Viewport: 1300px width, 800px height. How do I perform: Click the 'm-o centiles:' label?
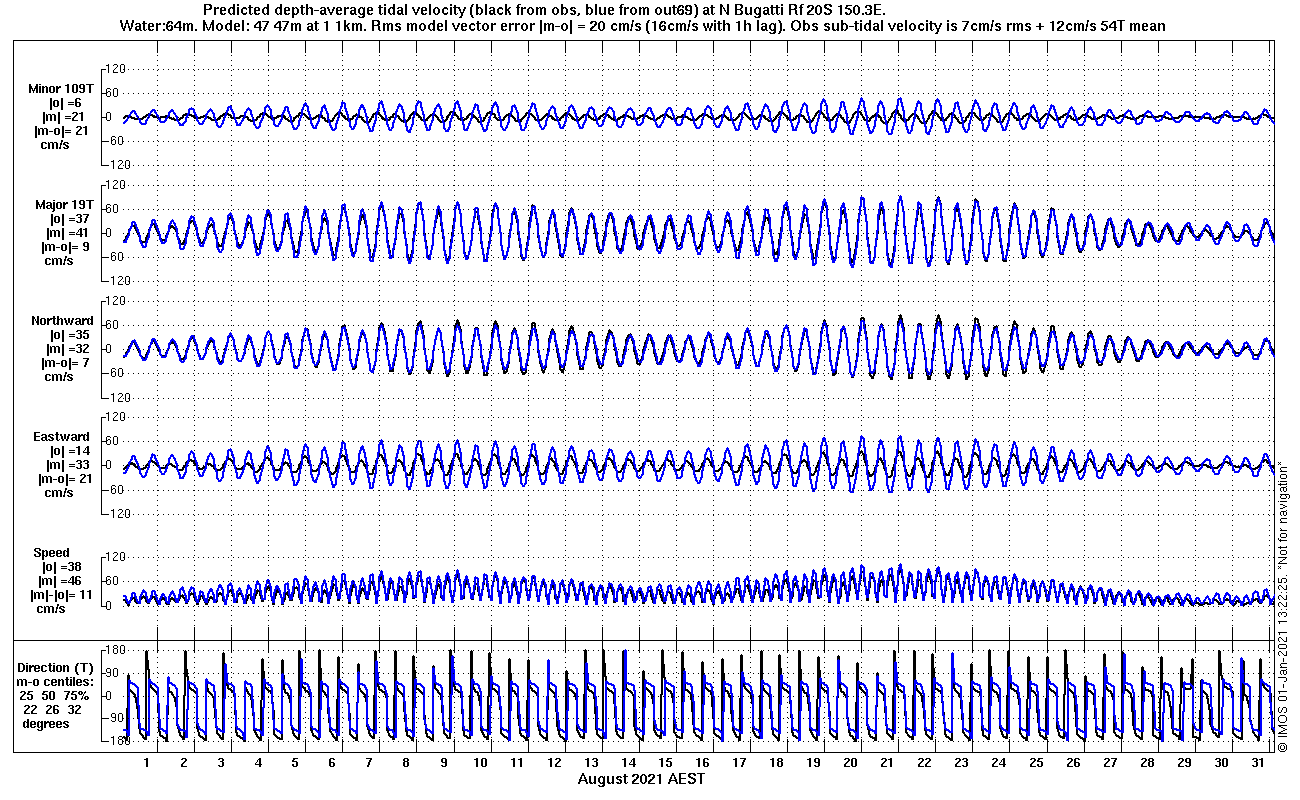pyautogui.click(x=56, y=681)
